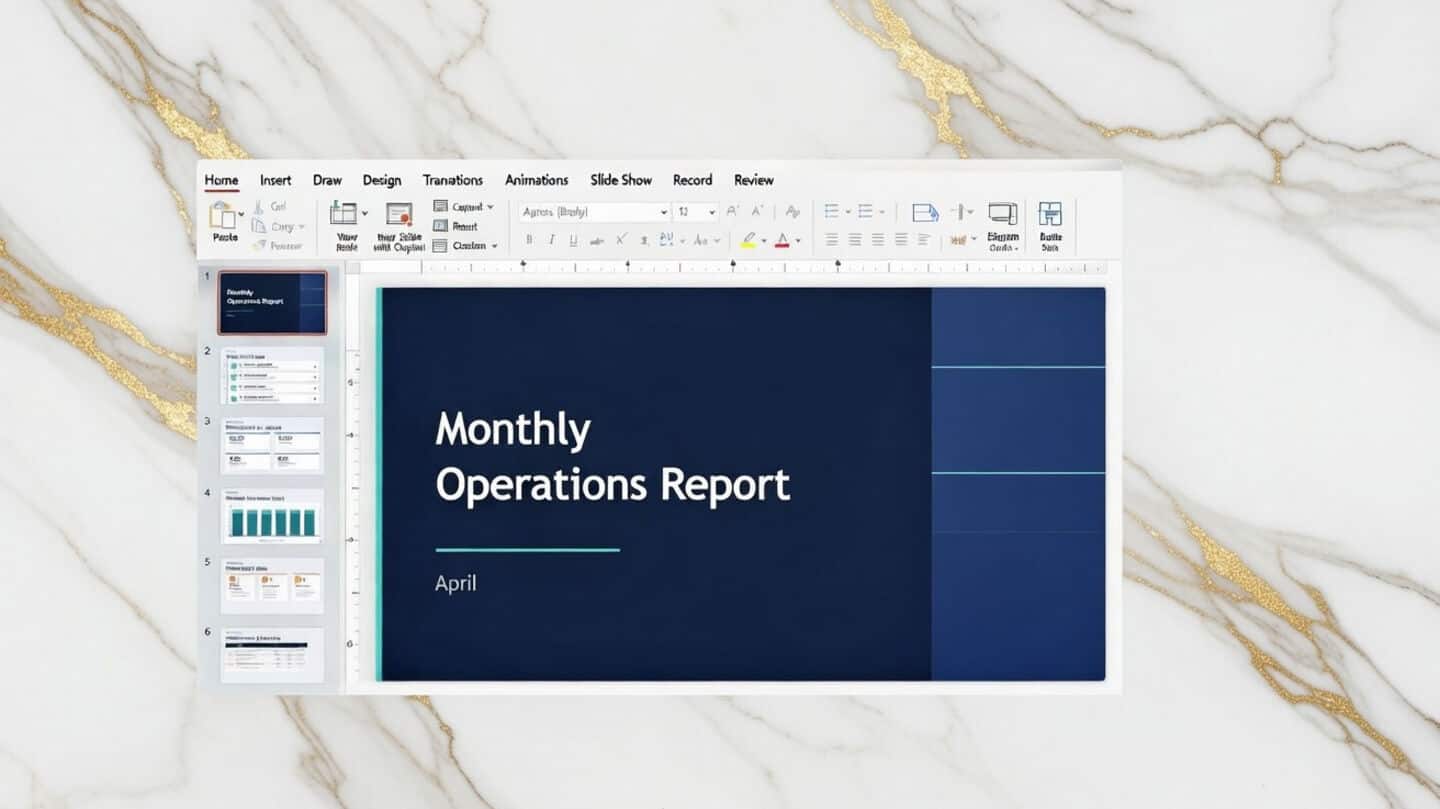Switch to the Insert ribbon tab
The image size is (1440, 809).
275,180
